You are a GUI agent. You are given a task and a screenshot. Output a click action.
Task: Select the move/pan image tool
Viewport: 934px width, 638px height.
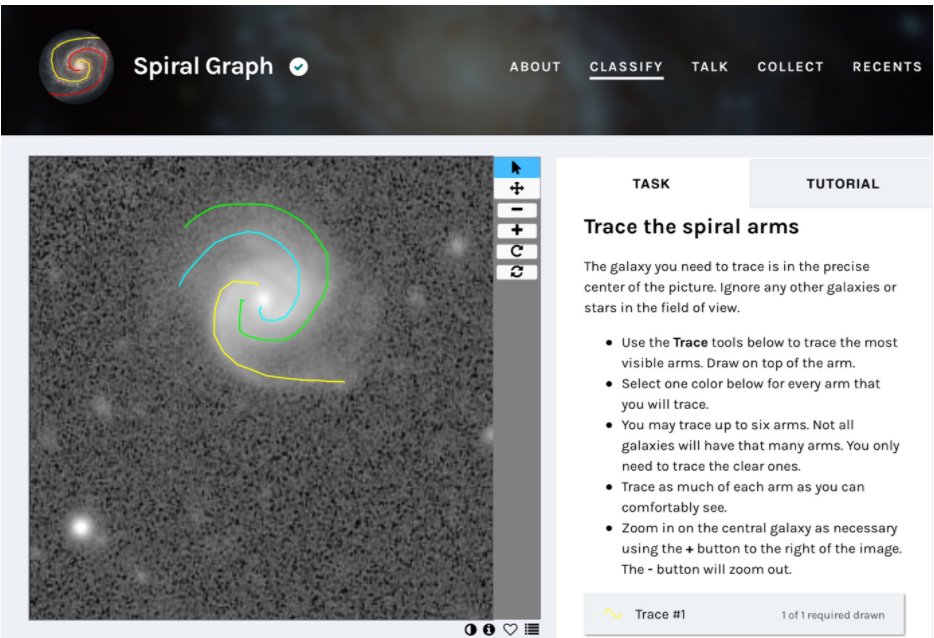(516, 189)
